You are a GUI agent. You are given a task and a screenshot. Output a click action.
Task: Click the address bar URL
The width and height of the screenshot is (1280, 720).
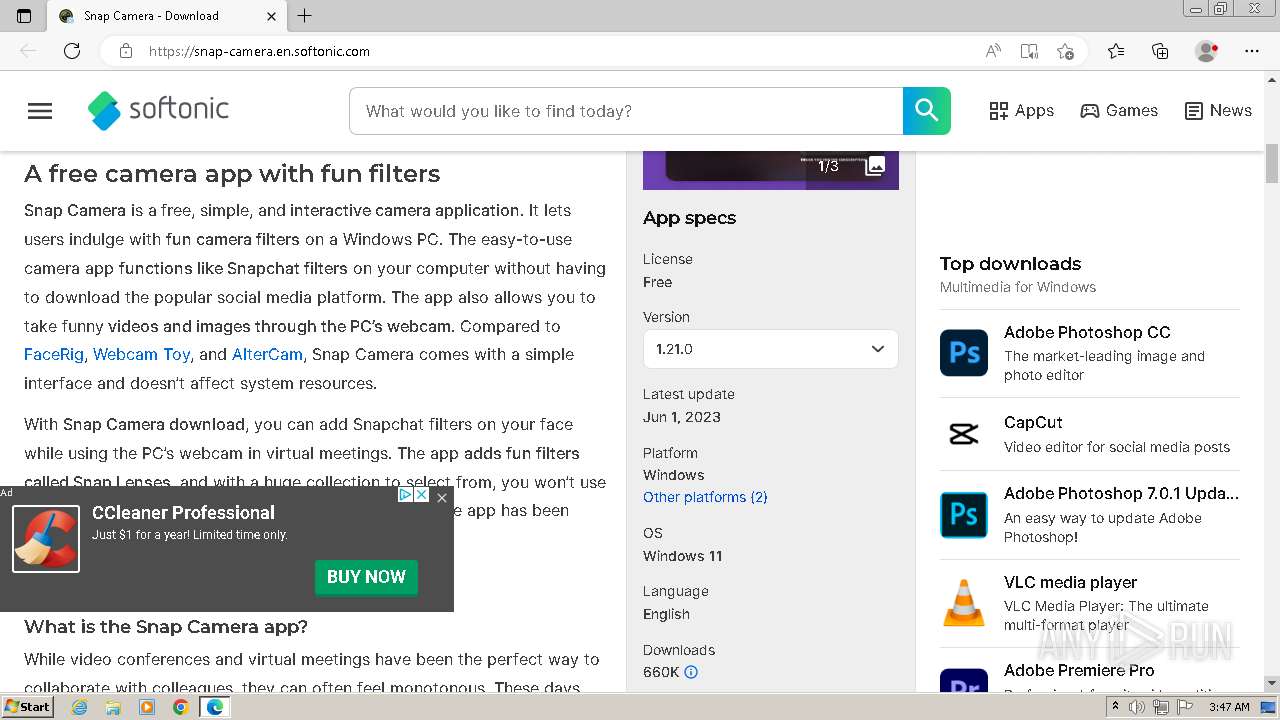click(259, 51)
